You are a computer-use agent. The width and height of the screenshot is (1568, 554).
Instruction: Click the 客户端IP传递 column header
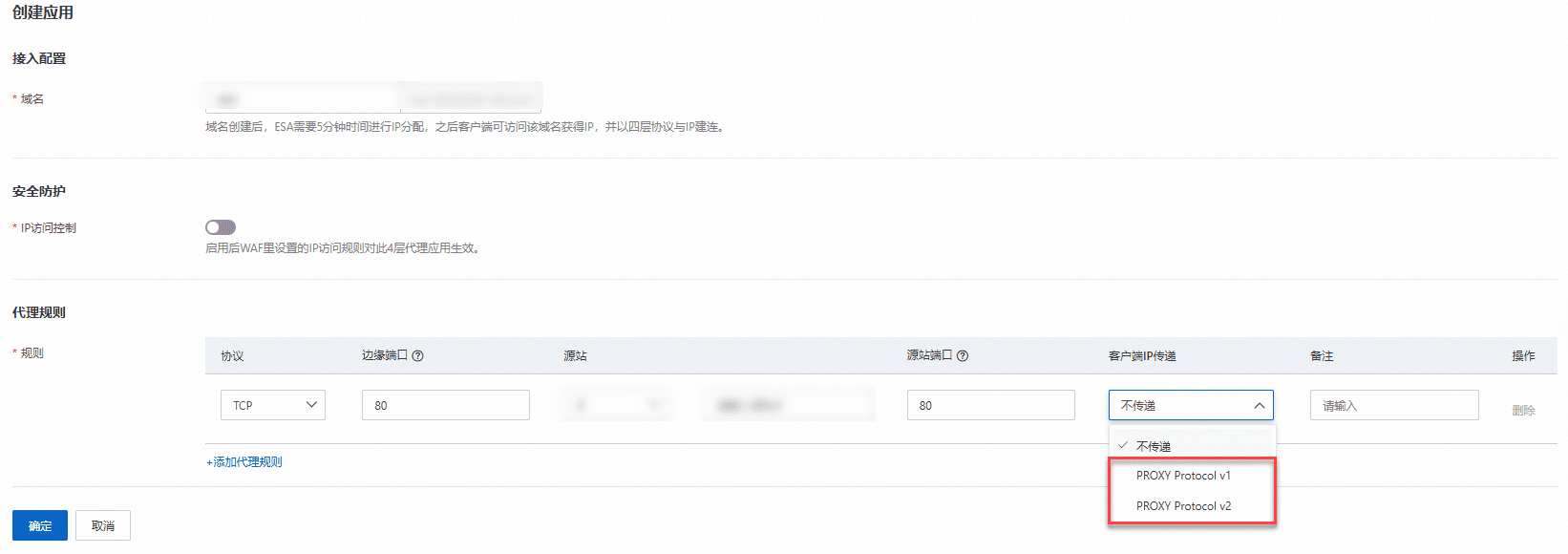[1142, 355]
